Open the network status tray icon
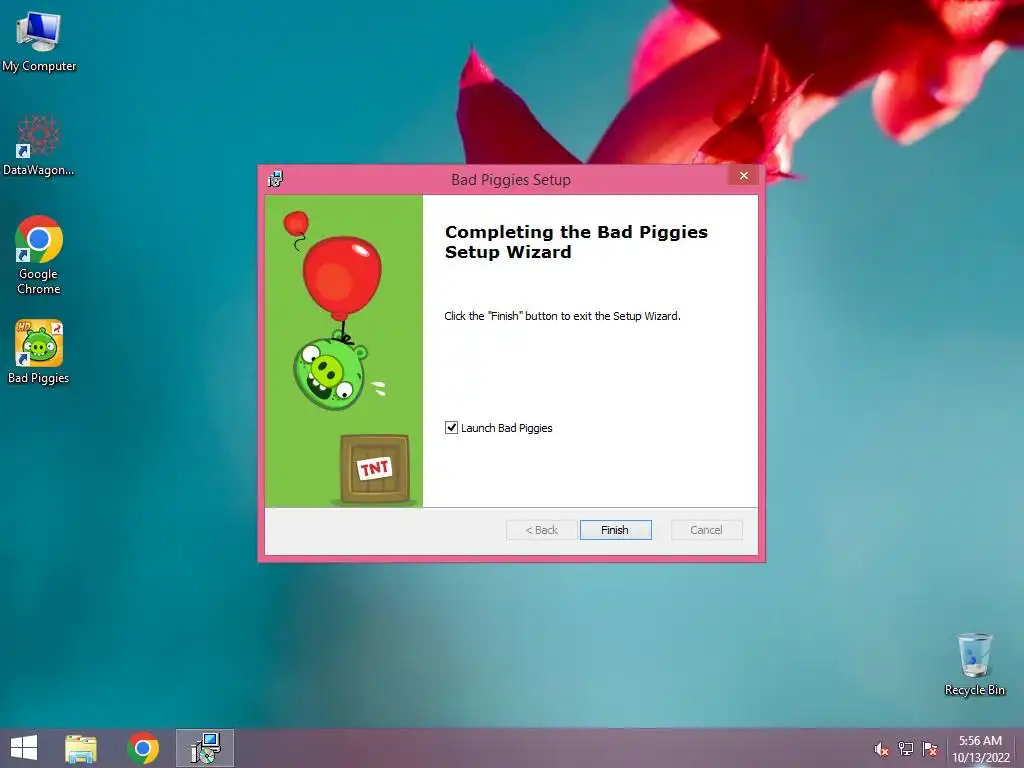Image resolution: width=1024 pixels, height=768 pixels. point(906,749)
